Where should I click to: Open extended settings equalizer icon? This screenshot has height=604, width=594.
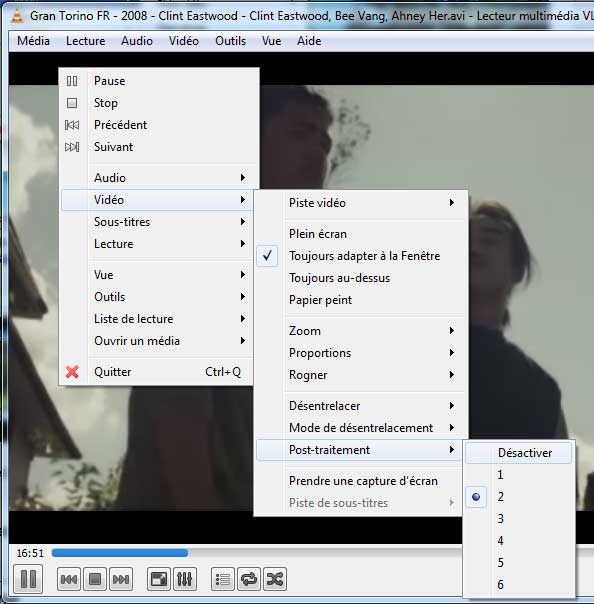[185, 579]
